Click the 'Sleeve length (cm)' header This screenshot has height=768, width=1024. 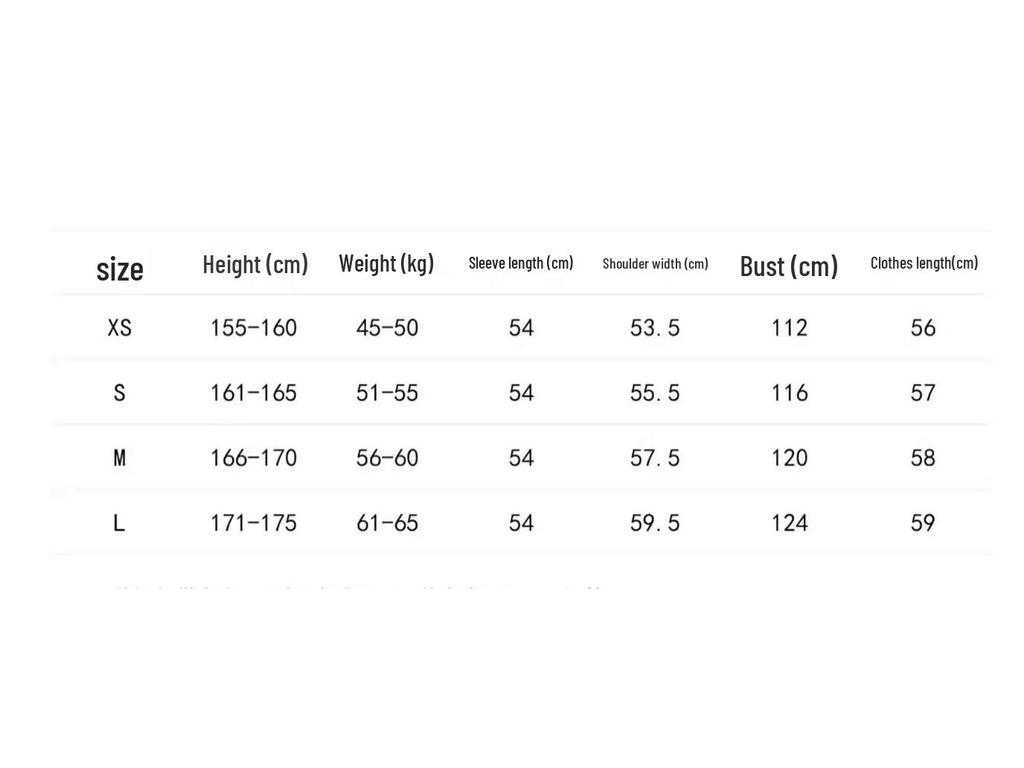click(521, 263)
